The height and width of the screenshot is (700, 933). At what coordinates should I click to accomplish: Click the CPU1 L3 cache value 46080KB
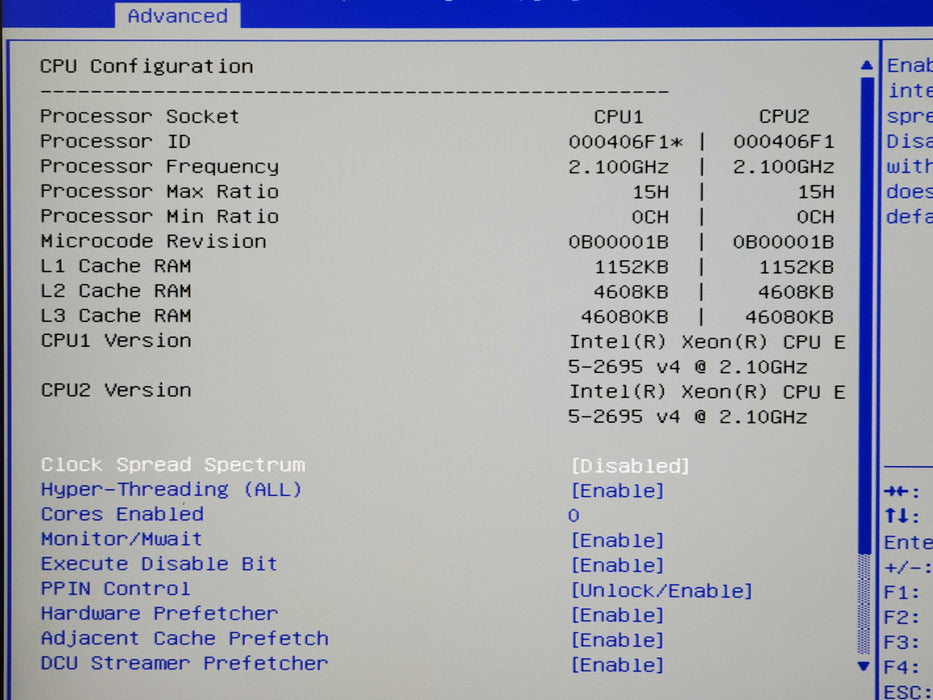pyautogui.click(x=624, y=317)
